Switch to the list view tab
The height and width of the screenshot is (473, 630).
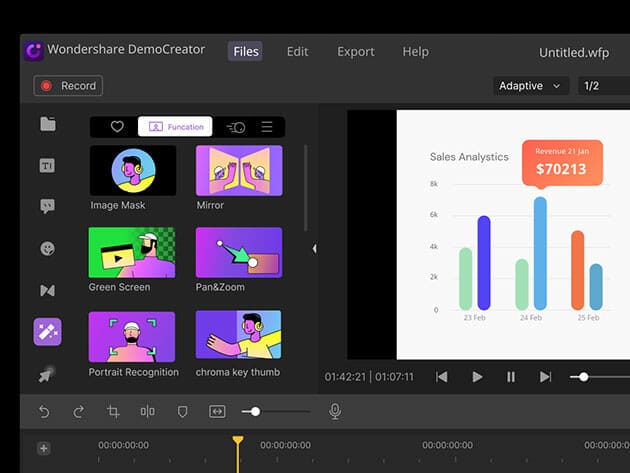pyautogui.click(x=267, y=127)
